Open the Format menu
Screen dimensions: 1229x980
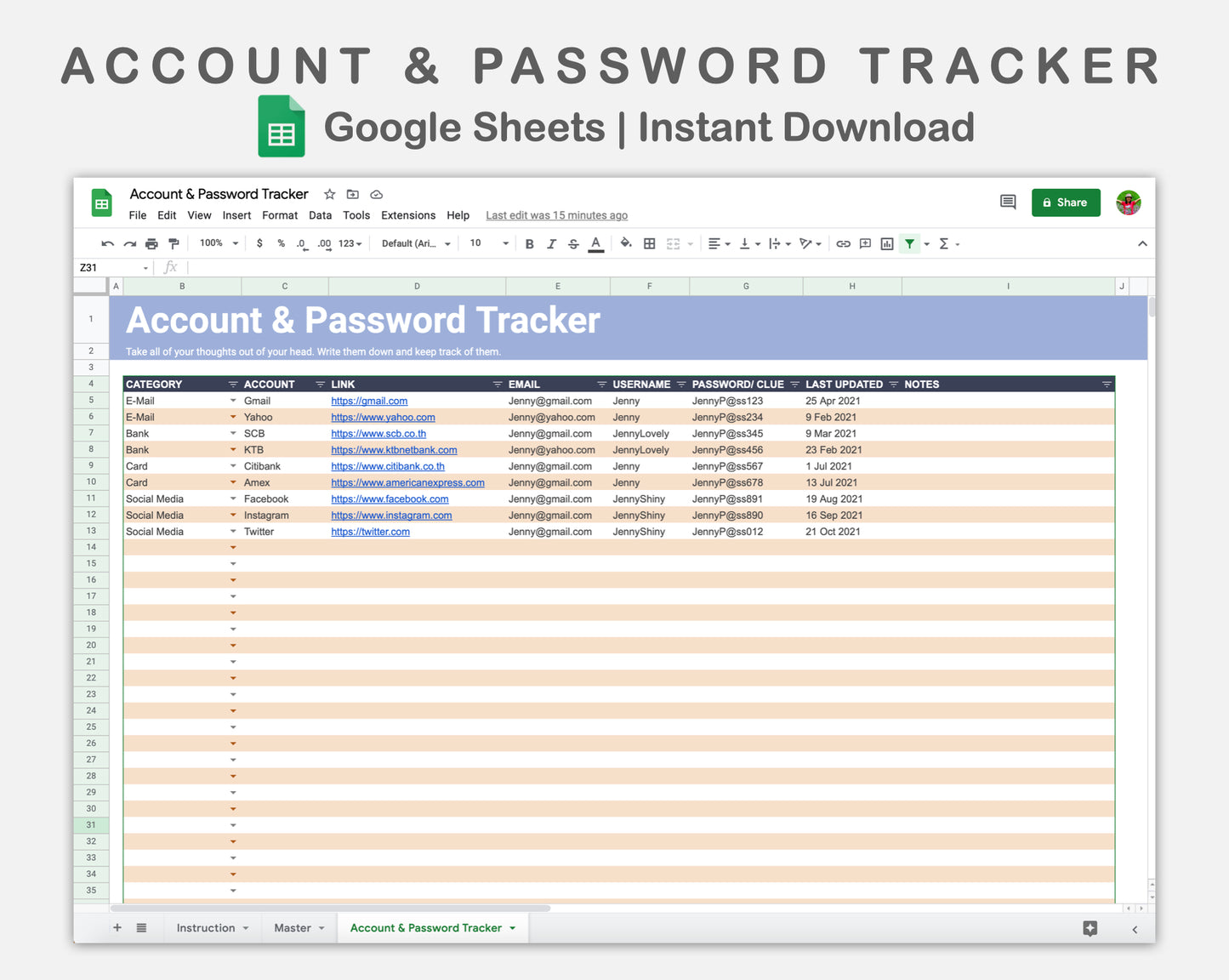(x=280, y=215)
